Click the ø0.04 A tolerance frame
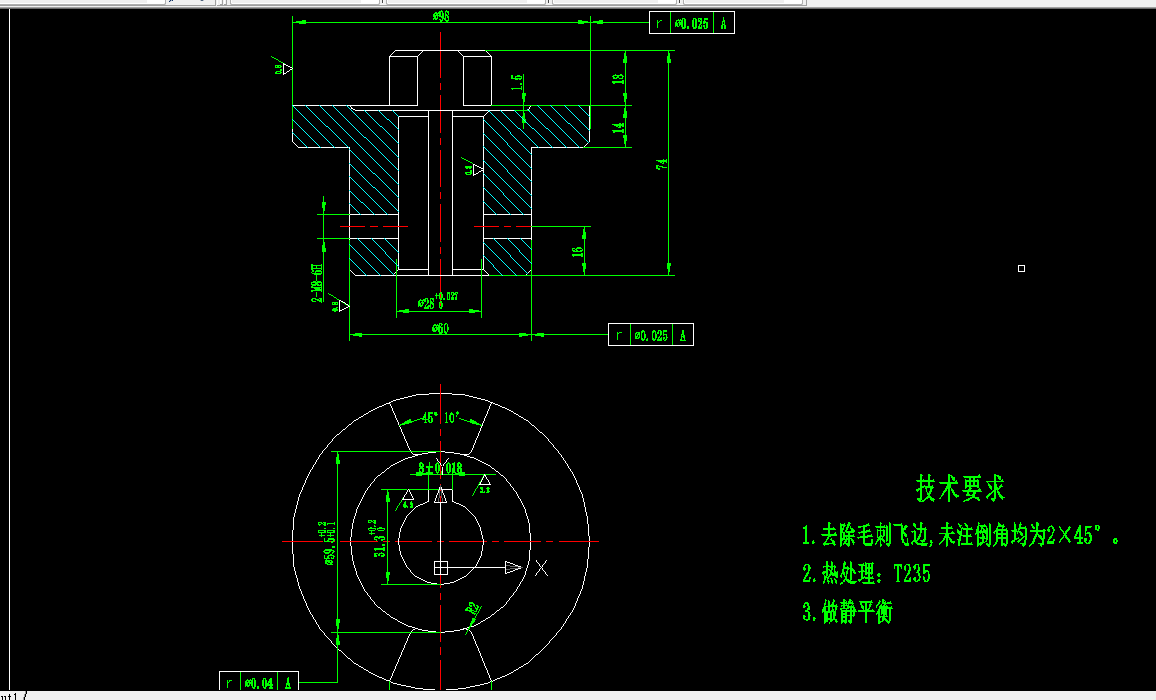Viewport: 1156px width, 700px height. tap(259, 683)
